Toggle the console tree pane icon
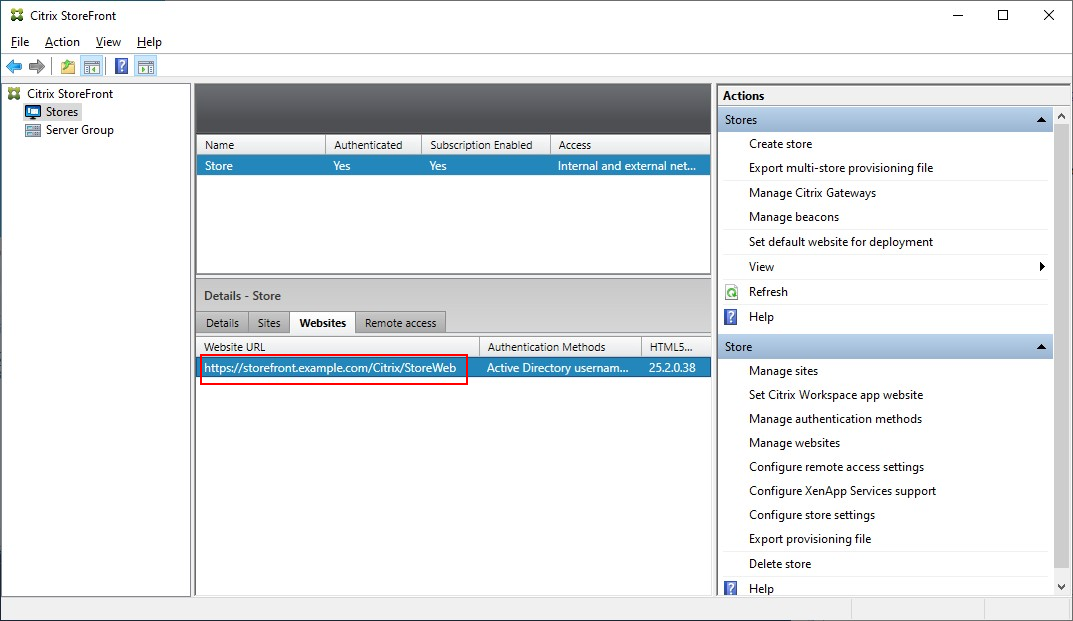Screen dimensions: 1073x621 (91, 66)
